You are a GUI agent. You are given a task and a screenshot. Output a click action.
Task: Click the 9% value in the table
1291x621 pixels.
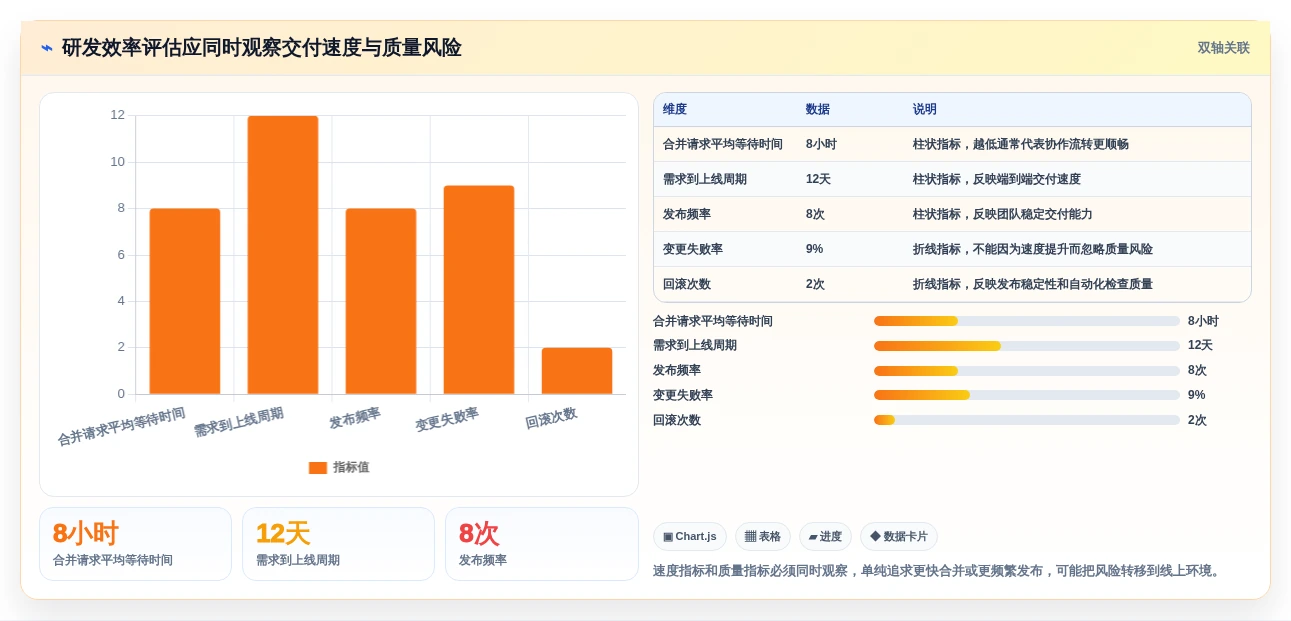pos(815,249)
